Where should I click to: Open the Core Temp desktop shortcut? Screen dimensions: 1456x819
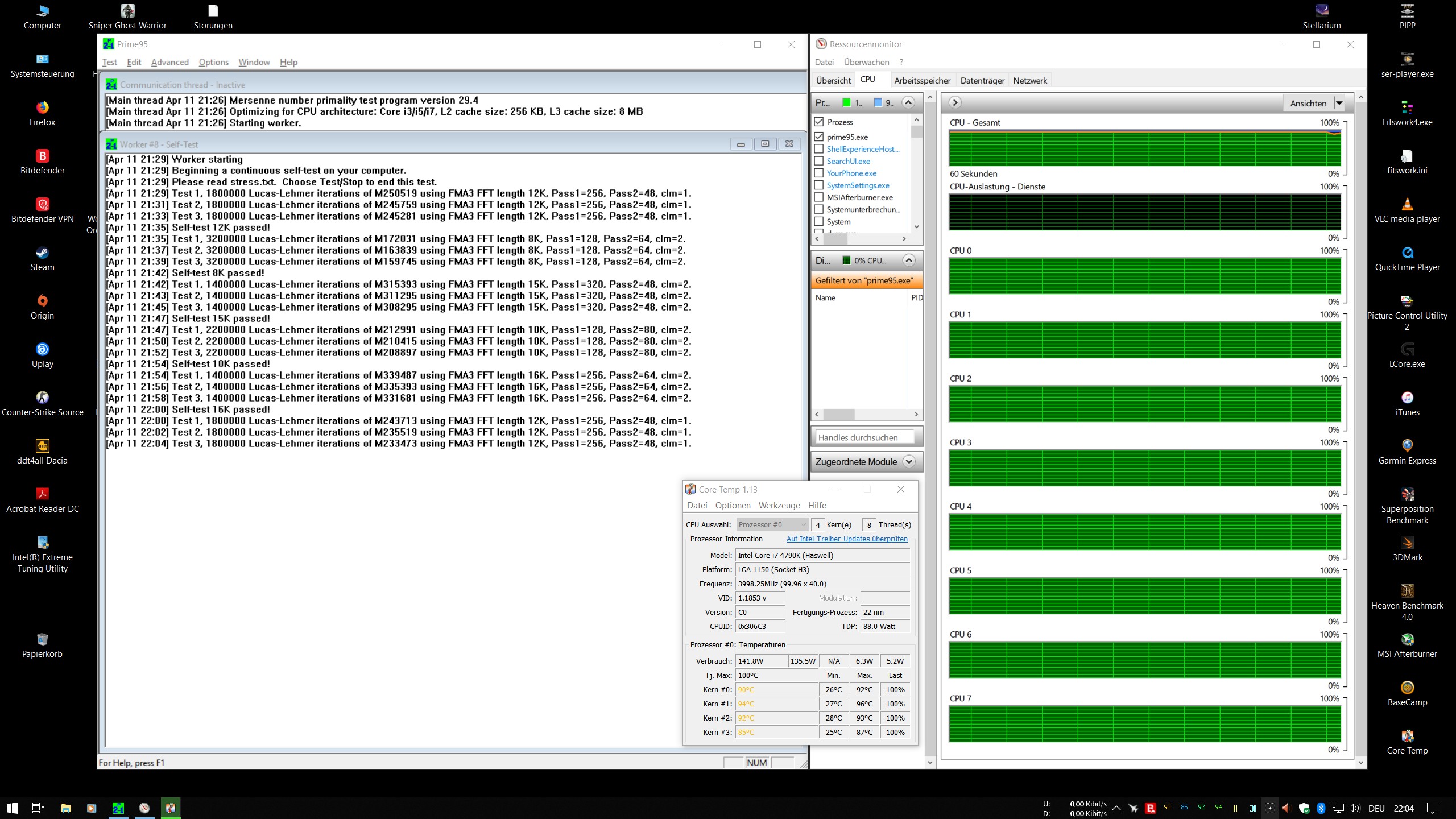pyautogui.click(x=1407, y=742)
